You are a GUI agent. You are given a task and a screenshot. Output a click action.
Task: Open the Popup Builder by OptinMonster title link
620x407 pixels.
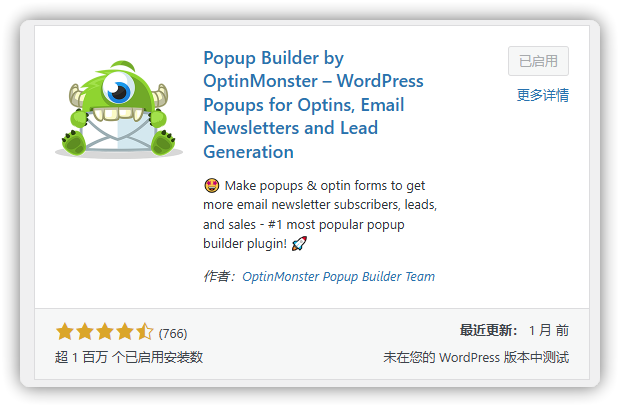(x=313, y=105)
